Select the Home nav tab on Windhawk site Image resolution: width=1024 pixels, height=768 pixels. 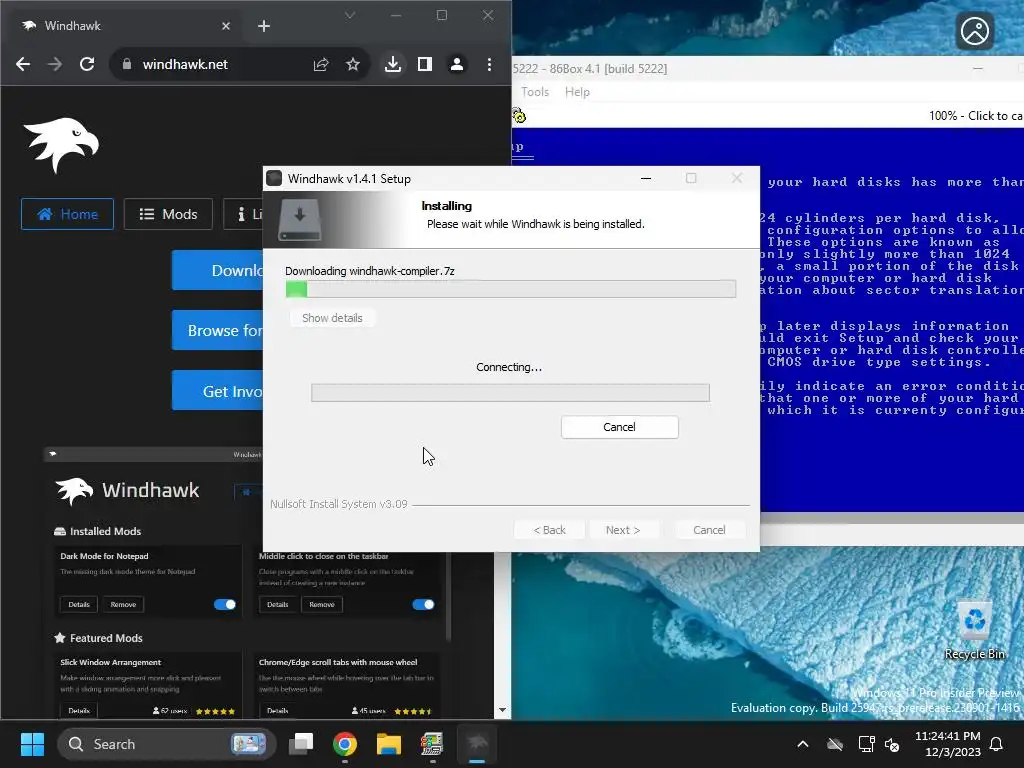[67, 214]
